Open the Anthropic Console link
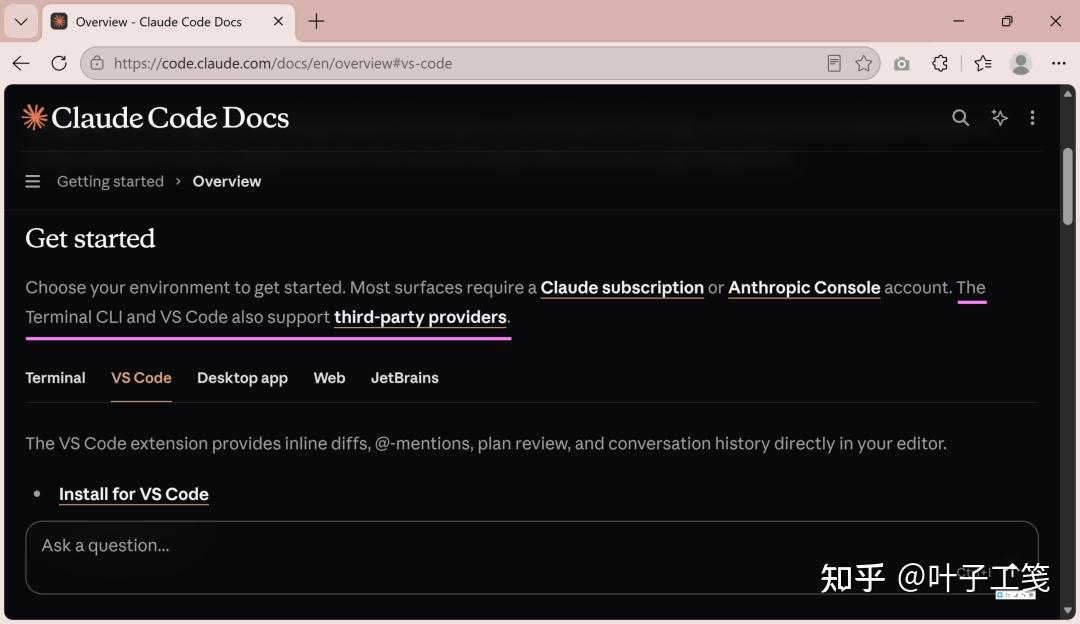This screenshot has height=624, width=1080. point(804,288)
